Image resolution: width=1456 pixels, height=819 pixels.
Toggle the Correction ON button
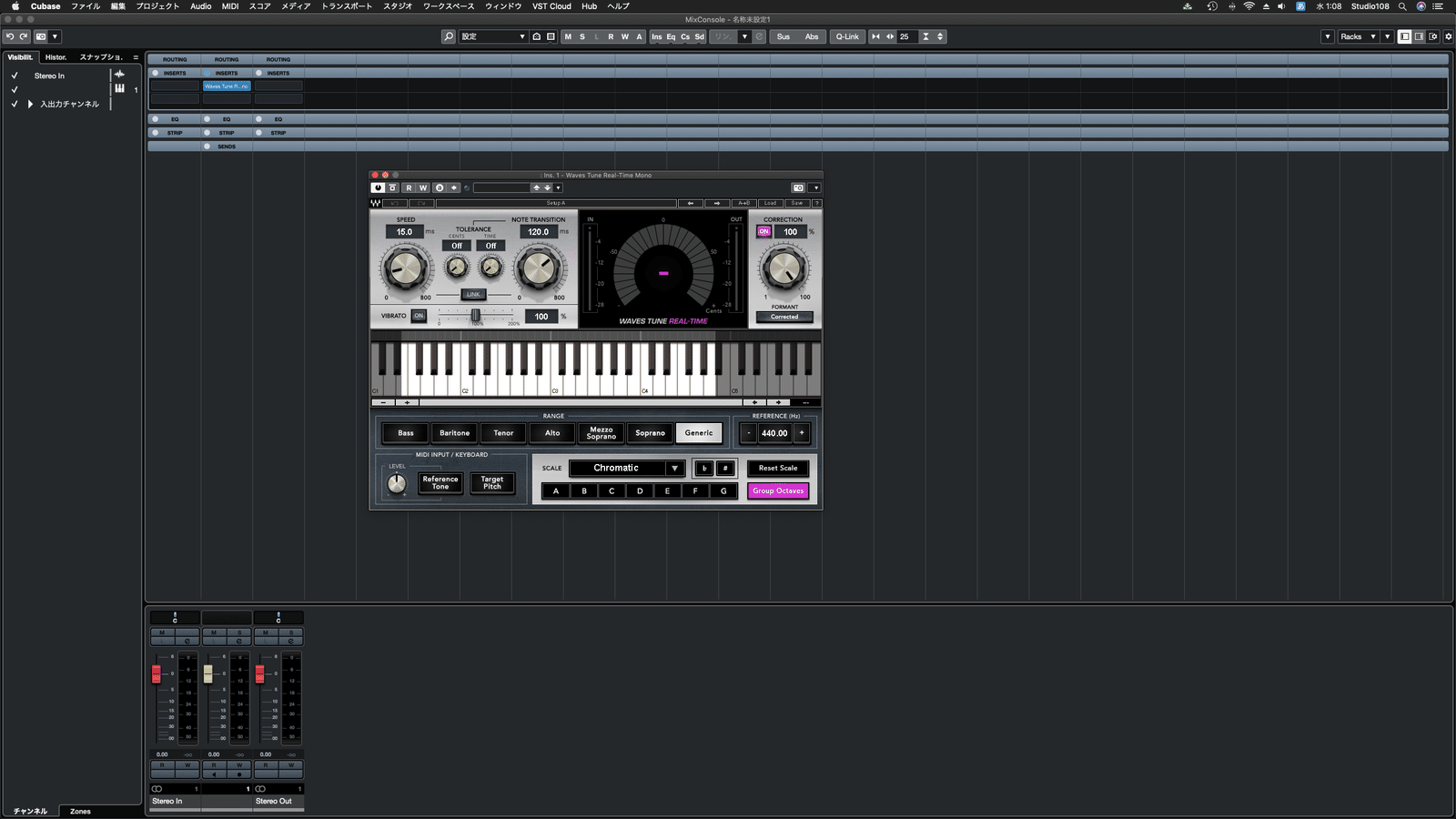763,231
